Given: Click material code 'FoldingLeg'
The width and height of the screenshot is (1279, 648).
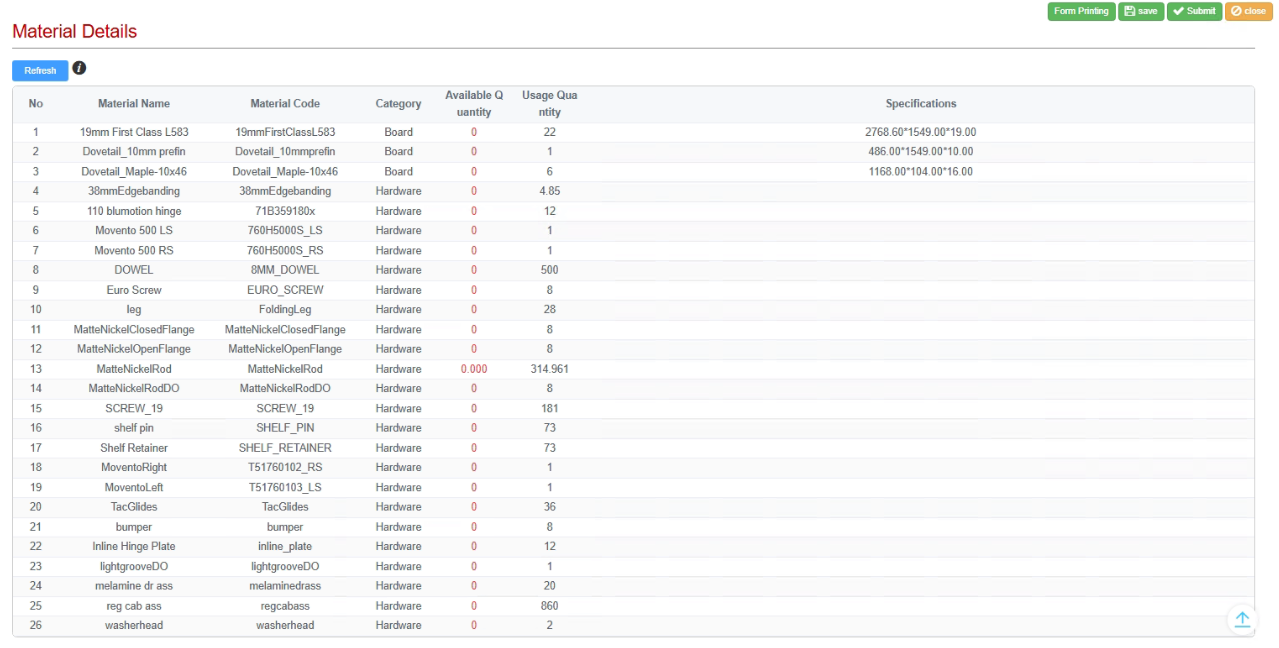Looking at the screenshot, I should (x=285, y=310).
